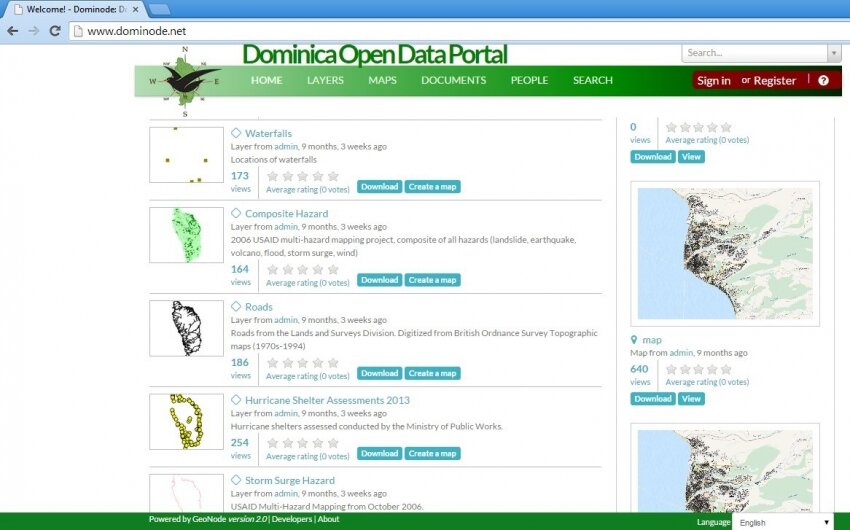Click the diamond icon beside Composite Hazard
Viewport: 850px width, 530px height.
point(236,213)
